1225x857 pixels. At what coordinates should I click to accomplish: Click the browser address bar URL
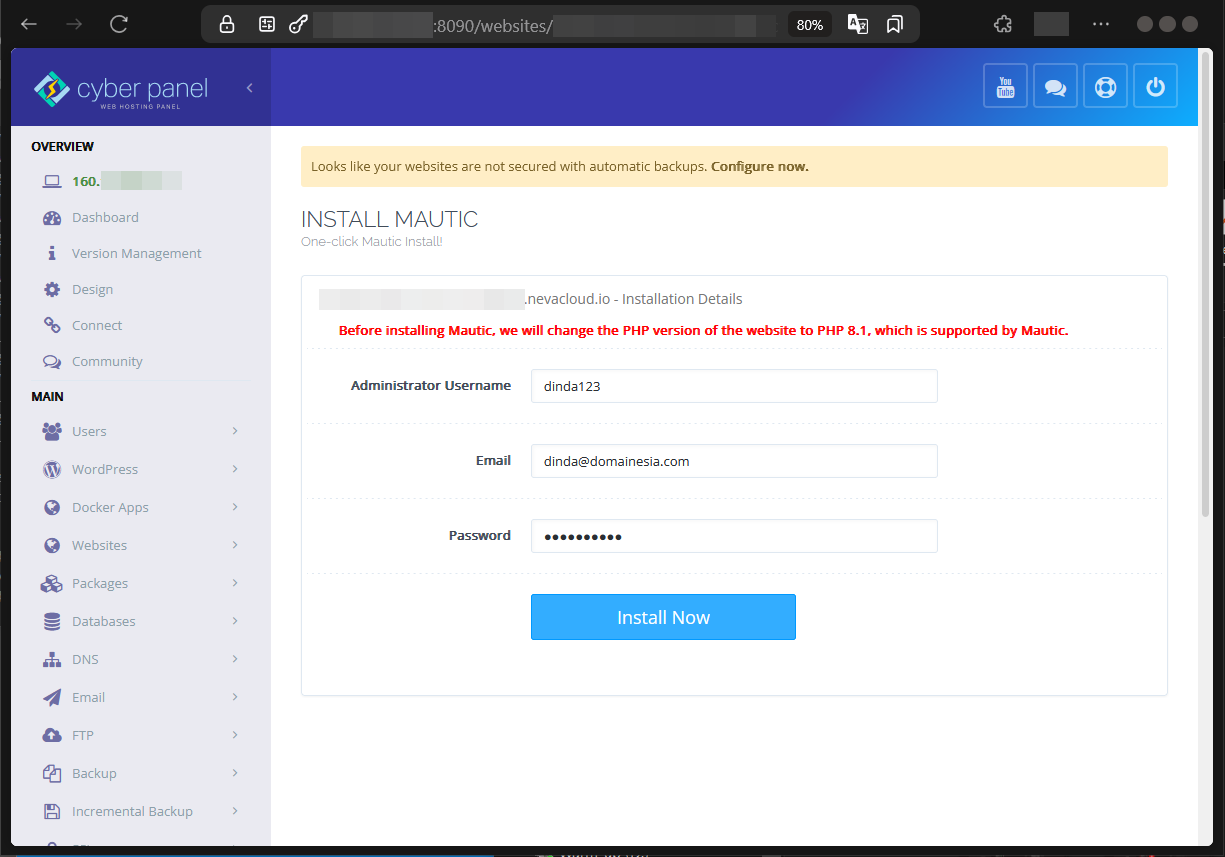[545, 25]
